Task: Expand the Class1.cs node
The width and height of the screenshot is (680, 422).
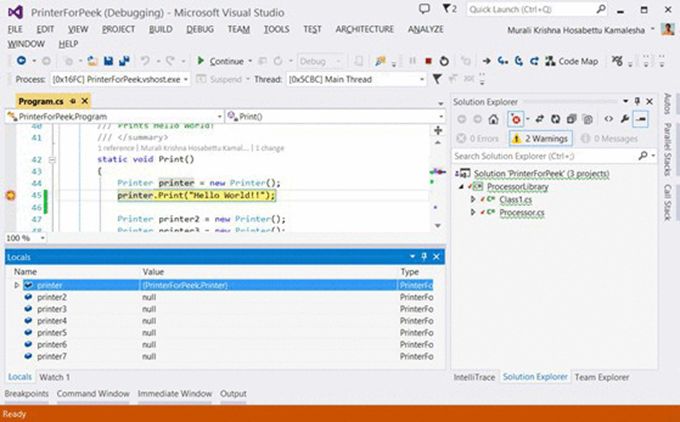Action: pyautogui.click(x=473, y=200)
